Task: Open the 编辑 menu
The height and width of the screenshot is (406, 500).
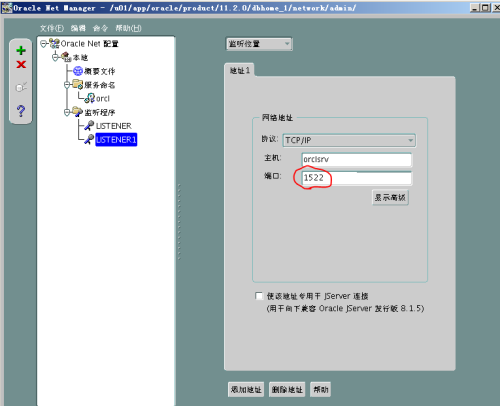Action: tap(78, 28)
